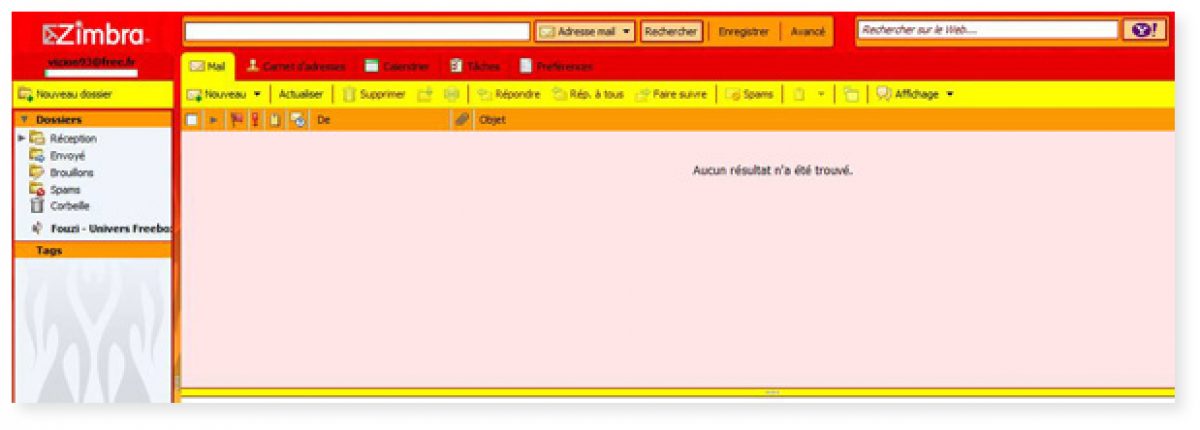The height and width of the screenshot is (430, 1200).
Task: Click the speaker icon beside Fouzi entry
Action: click(x=37, y=228)
